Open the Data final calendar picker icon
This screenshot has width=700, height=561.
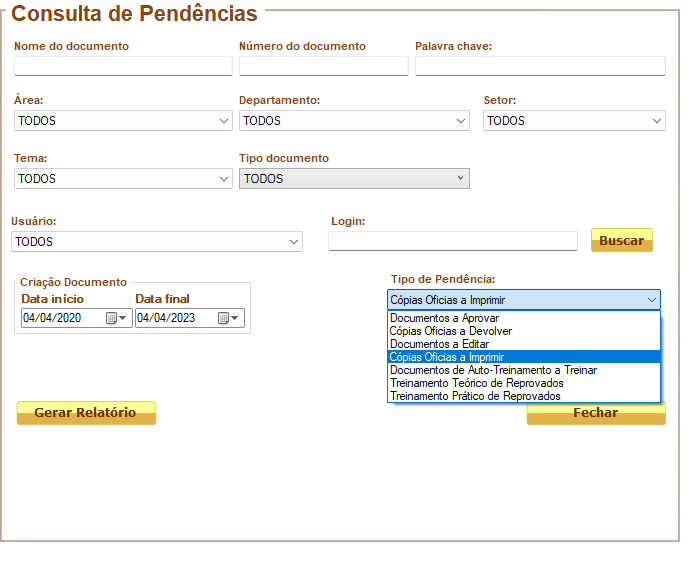[x=228, y=318]
